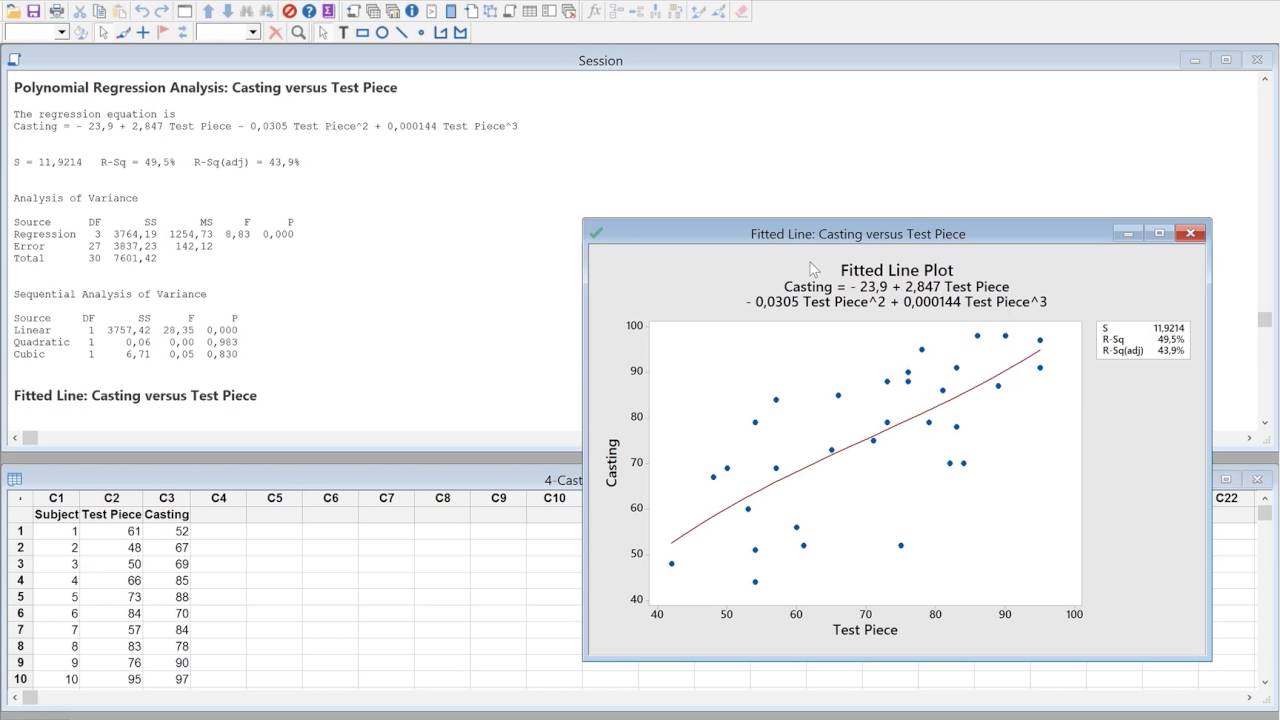Select column header C2
The width and height of the screenshot is (1280, 720).
pyautogui.click(x=112, y=498)
